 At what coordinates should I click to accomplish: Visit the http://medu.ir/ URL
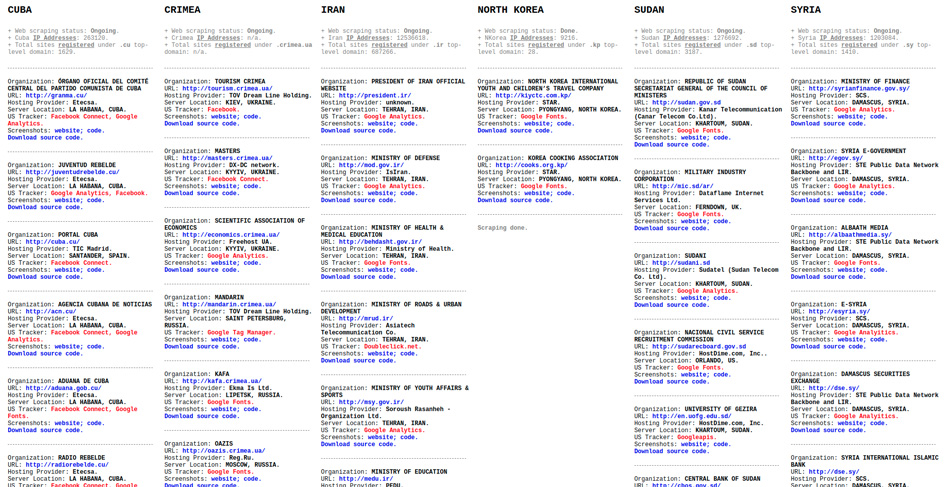coord(366,479)
